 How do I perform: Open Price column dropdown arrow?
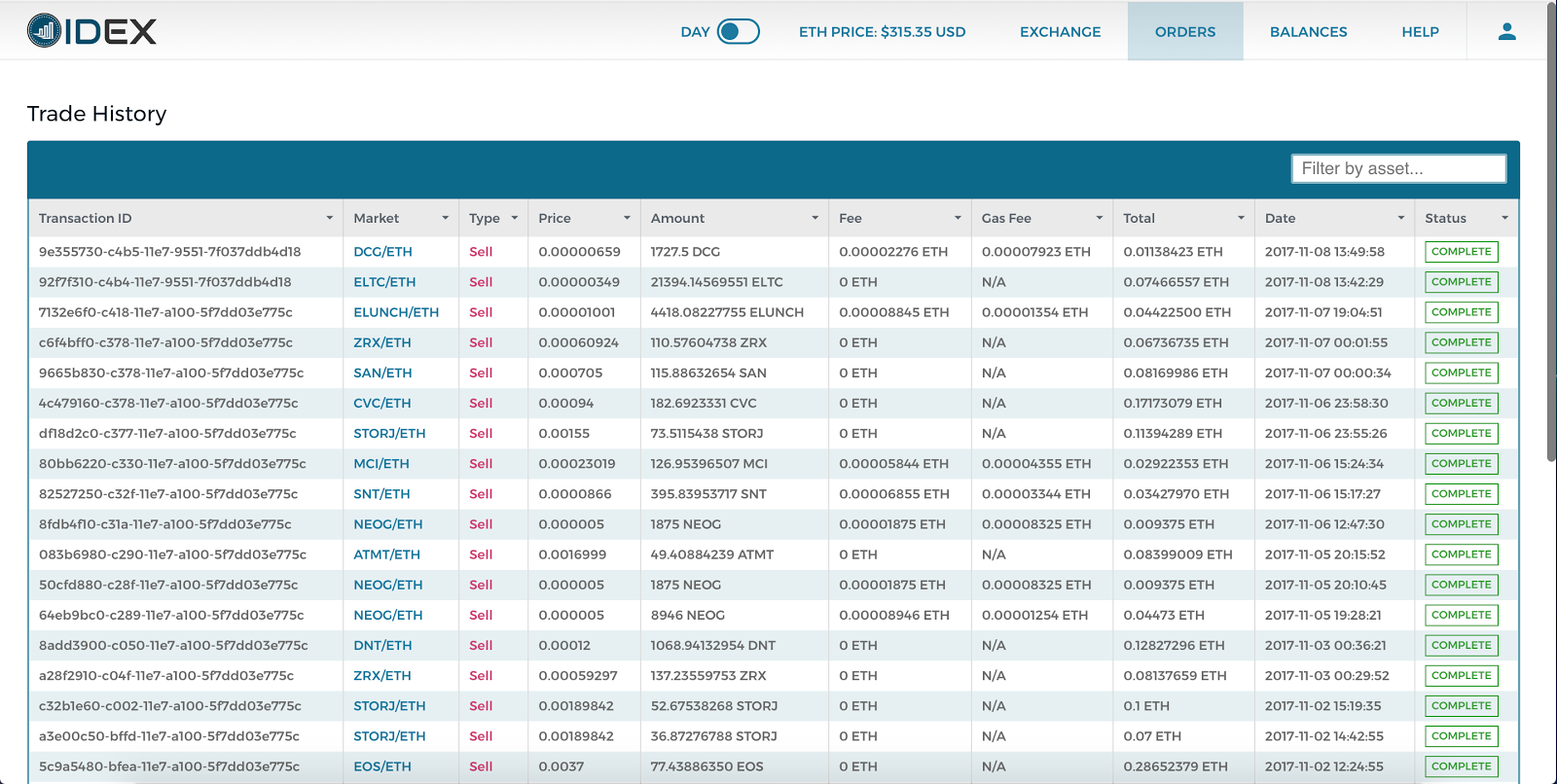627,218
